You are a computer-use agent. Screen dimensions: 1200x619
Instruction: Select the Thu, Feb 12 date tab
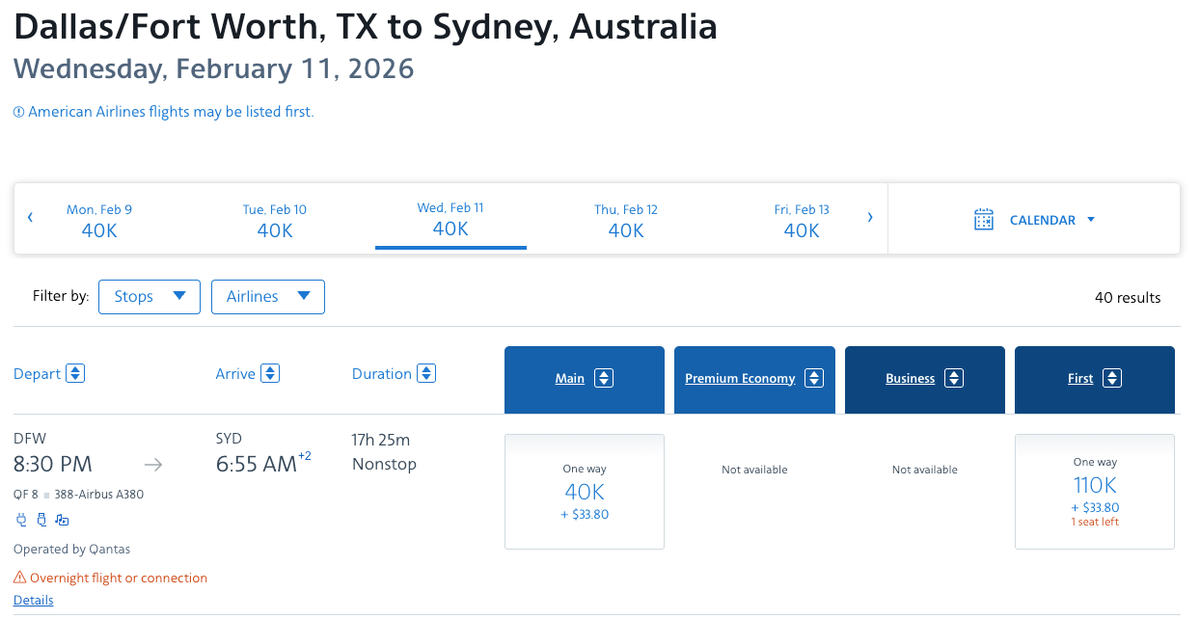pos(626,219)
